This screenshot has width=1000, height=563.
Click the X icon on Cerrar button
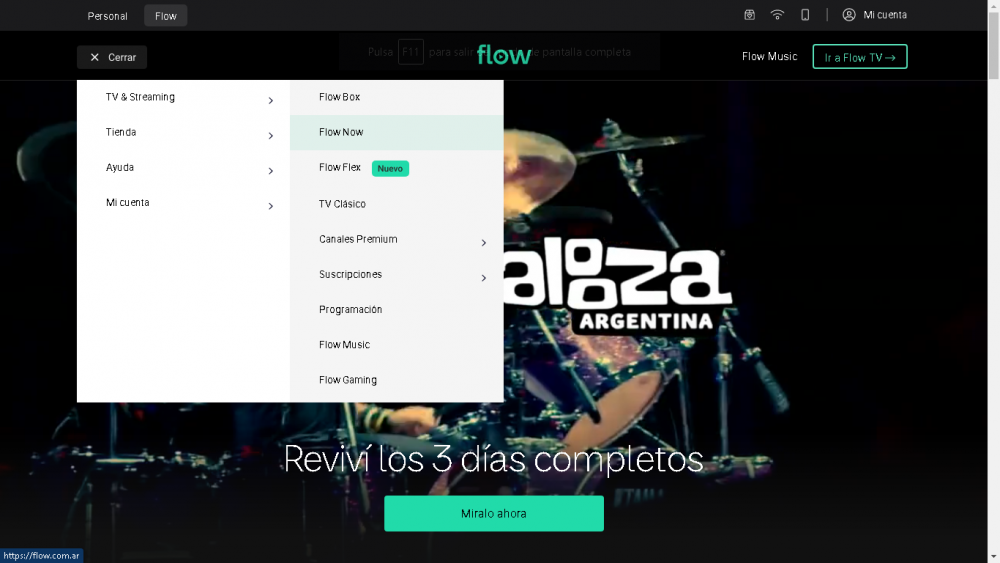[94, 57]
